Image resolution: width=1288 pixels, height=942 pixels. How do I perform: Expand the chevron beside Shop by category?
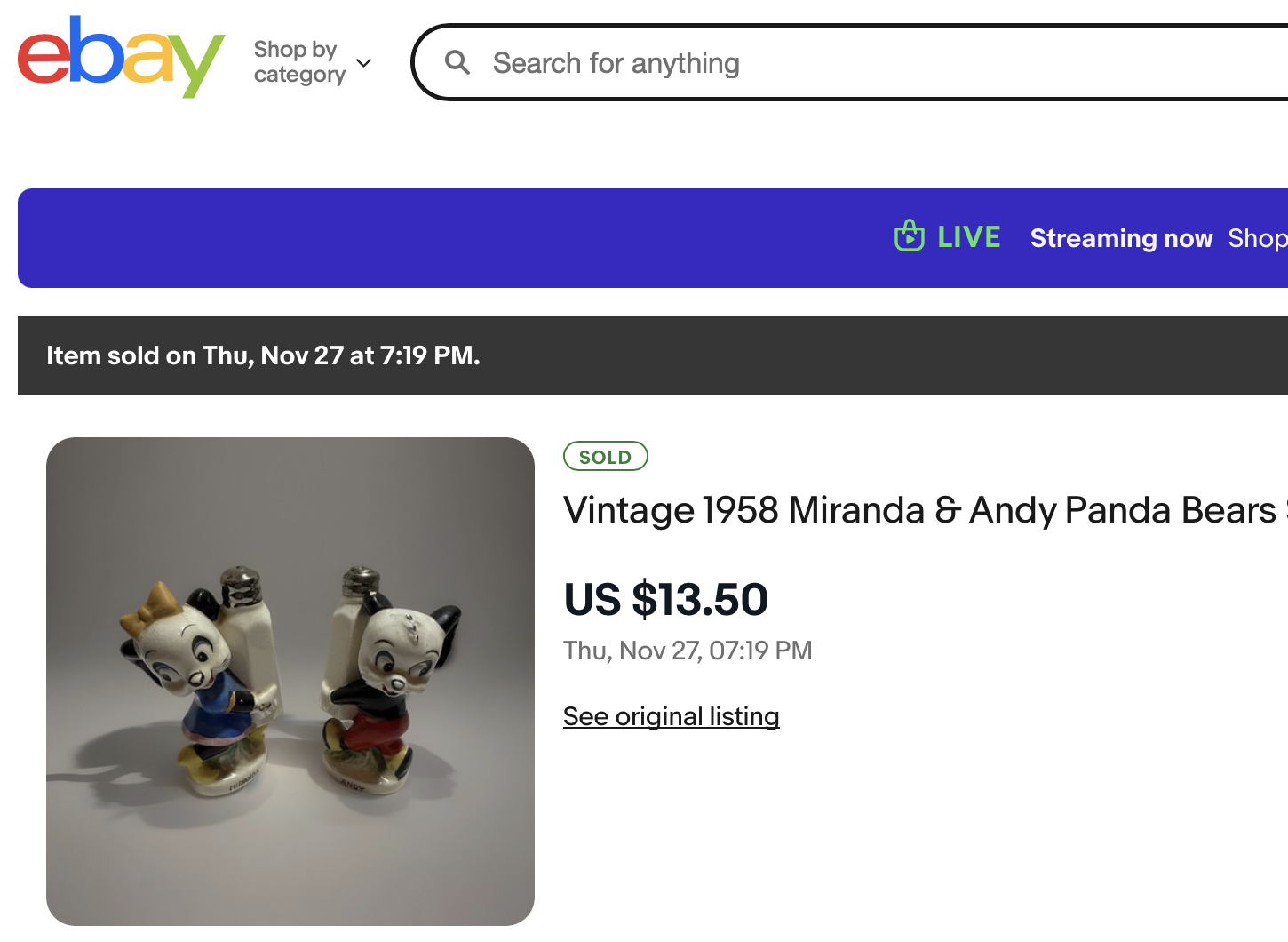(363, 63)
